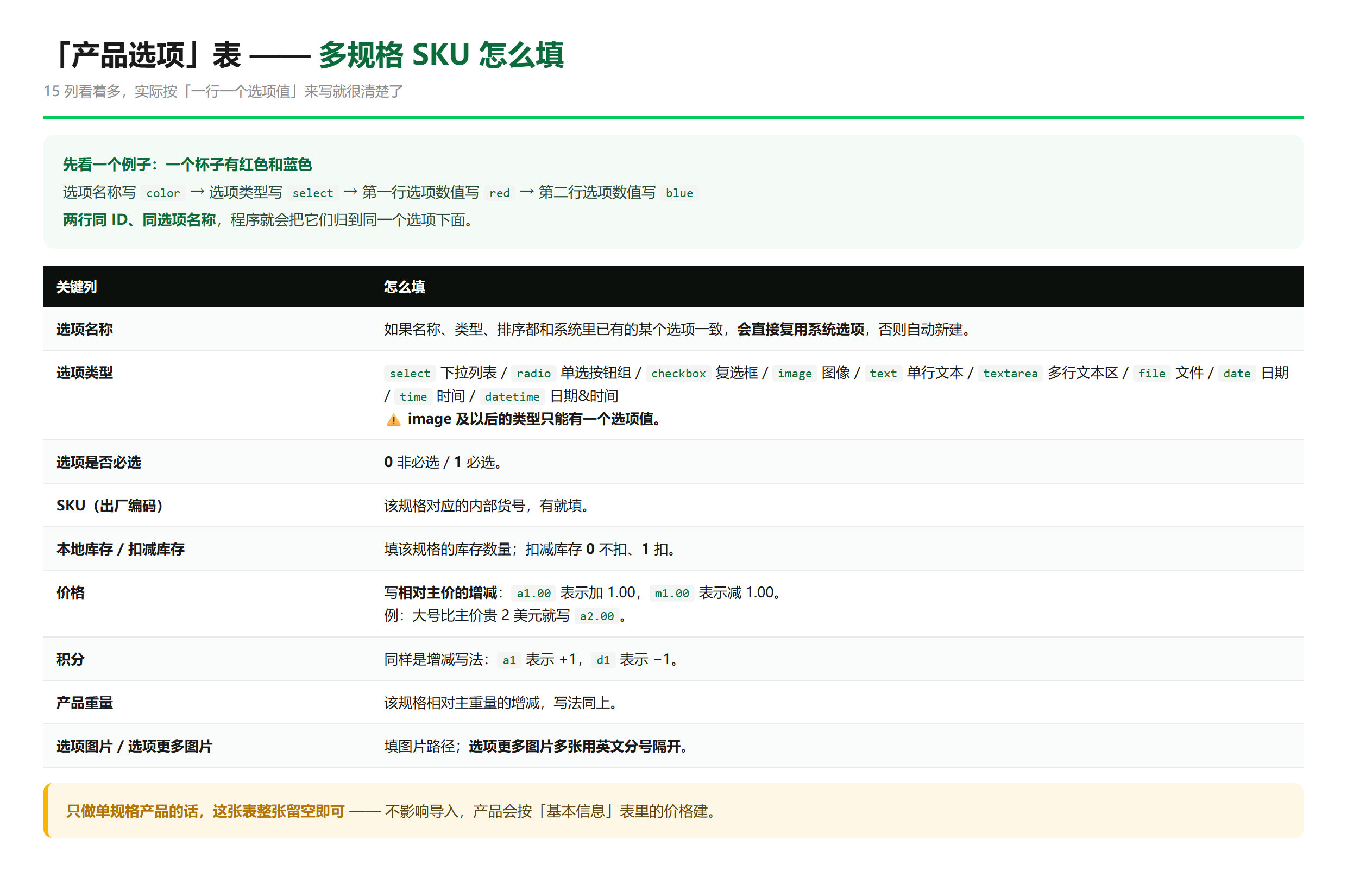Select the '产品重量' row label

tap(85, 702)
